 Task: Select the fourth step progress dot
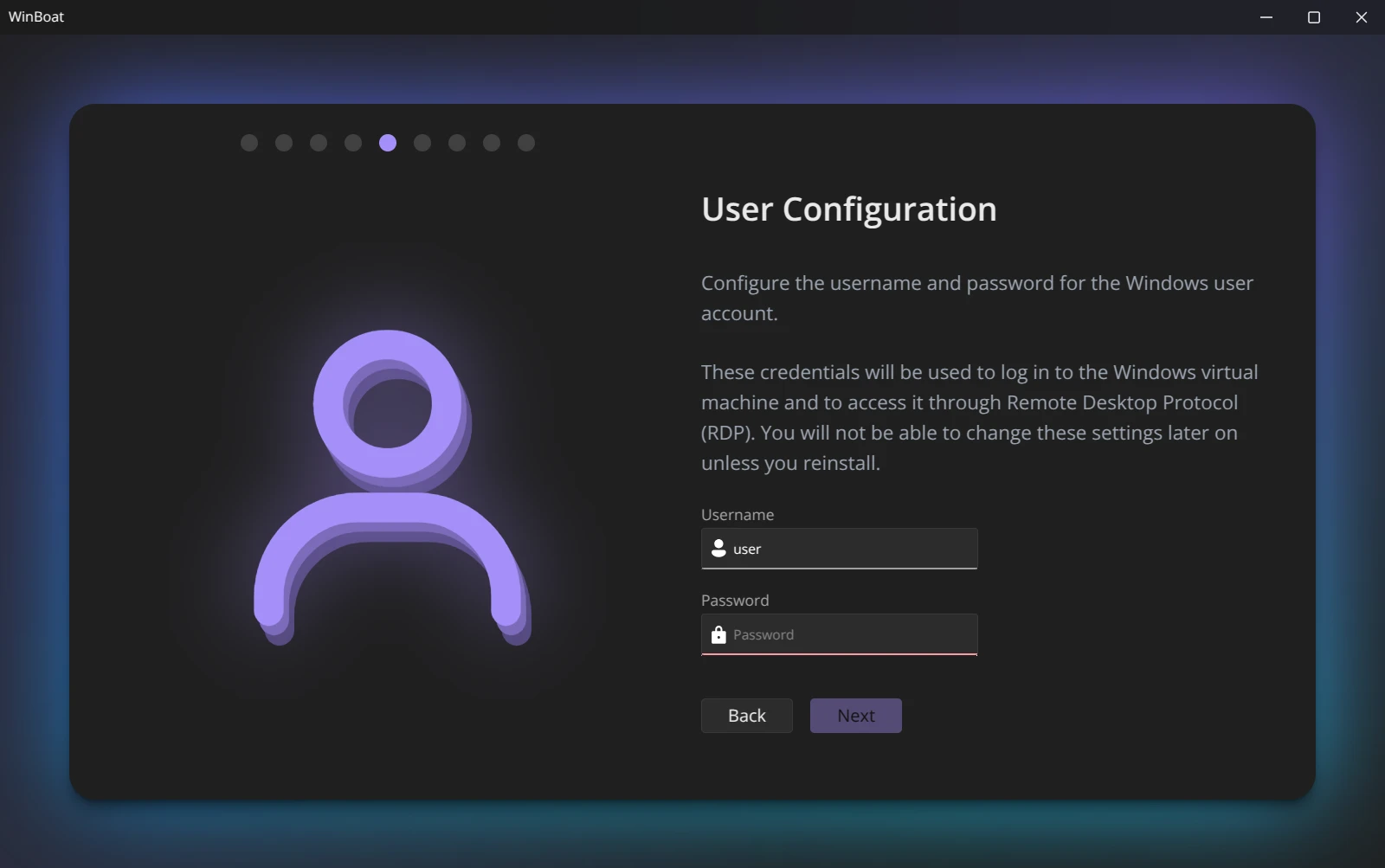point(353,143)
